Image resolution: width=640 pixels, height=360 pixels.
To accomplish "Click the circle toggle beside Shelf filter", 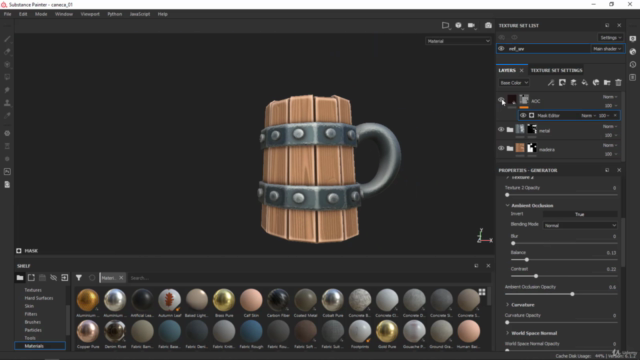I will [92, 278].
